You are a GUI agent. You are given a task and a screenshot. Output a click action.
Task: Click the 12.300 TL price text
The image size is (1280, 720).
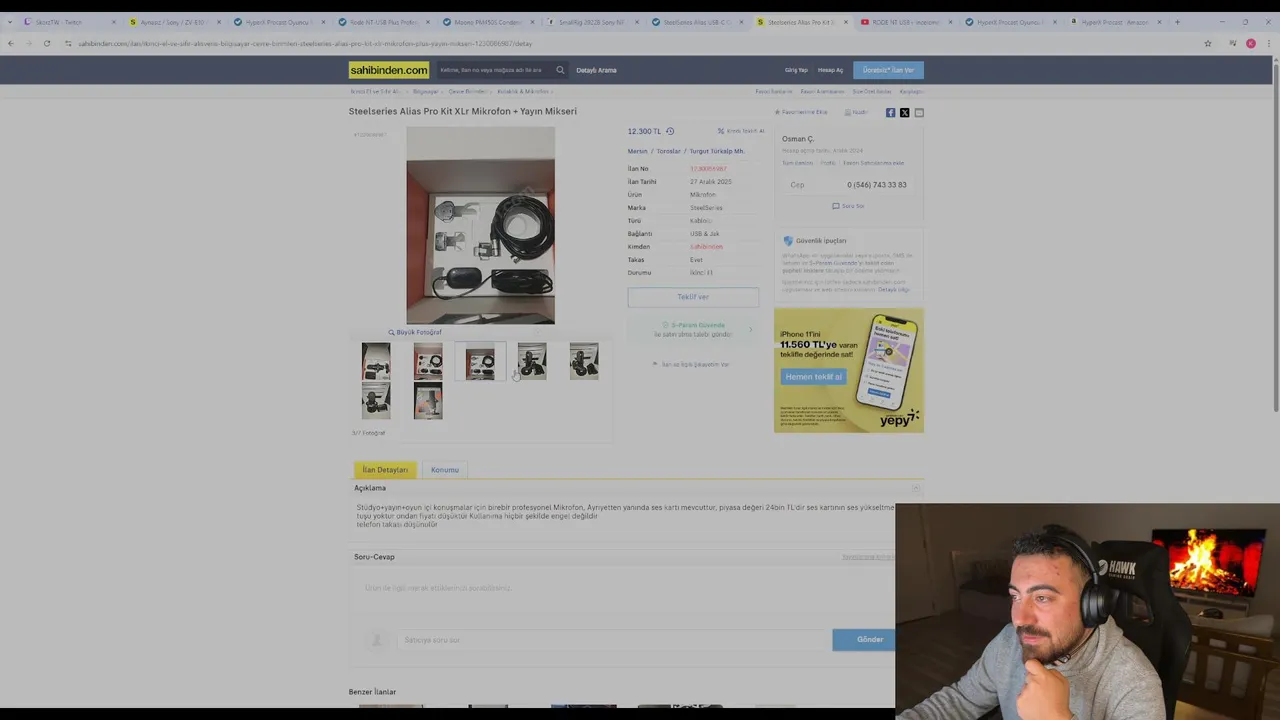(x=644, y=131)
